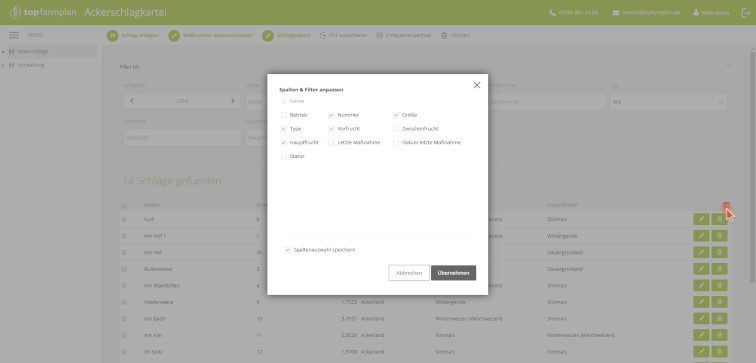The width and height of the screenshot is (756, 363).
Task: Edit the Am Hof row numbered 30
Action: coord(701,252)
